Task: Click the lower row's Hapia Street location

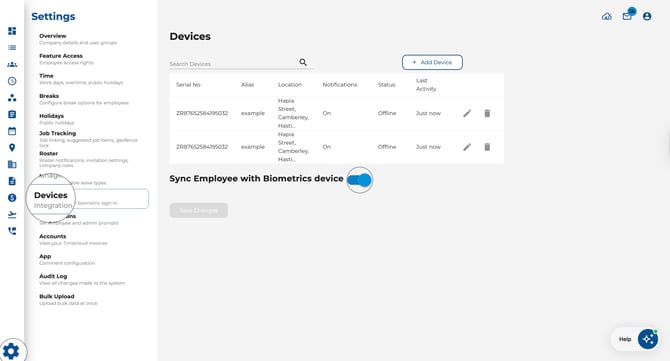Action: [x=293, y=147]
